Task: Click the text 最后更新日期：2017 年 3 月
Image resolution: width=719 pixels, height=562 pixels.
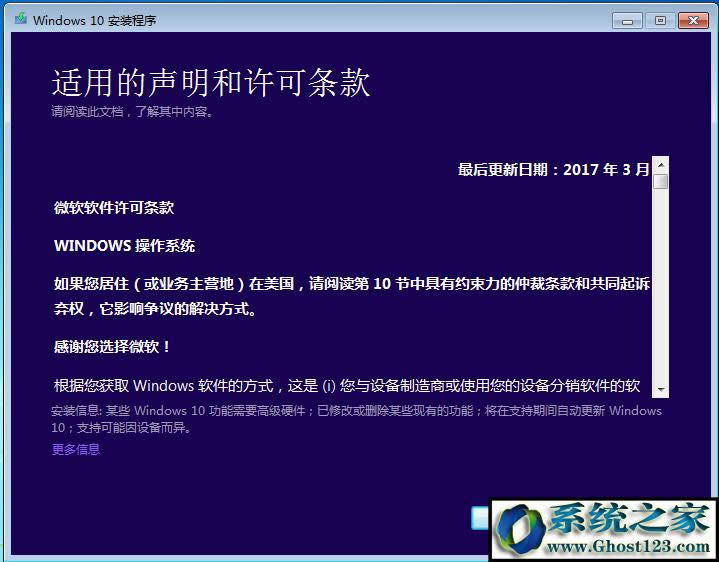Action: (x=553, y=170)
